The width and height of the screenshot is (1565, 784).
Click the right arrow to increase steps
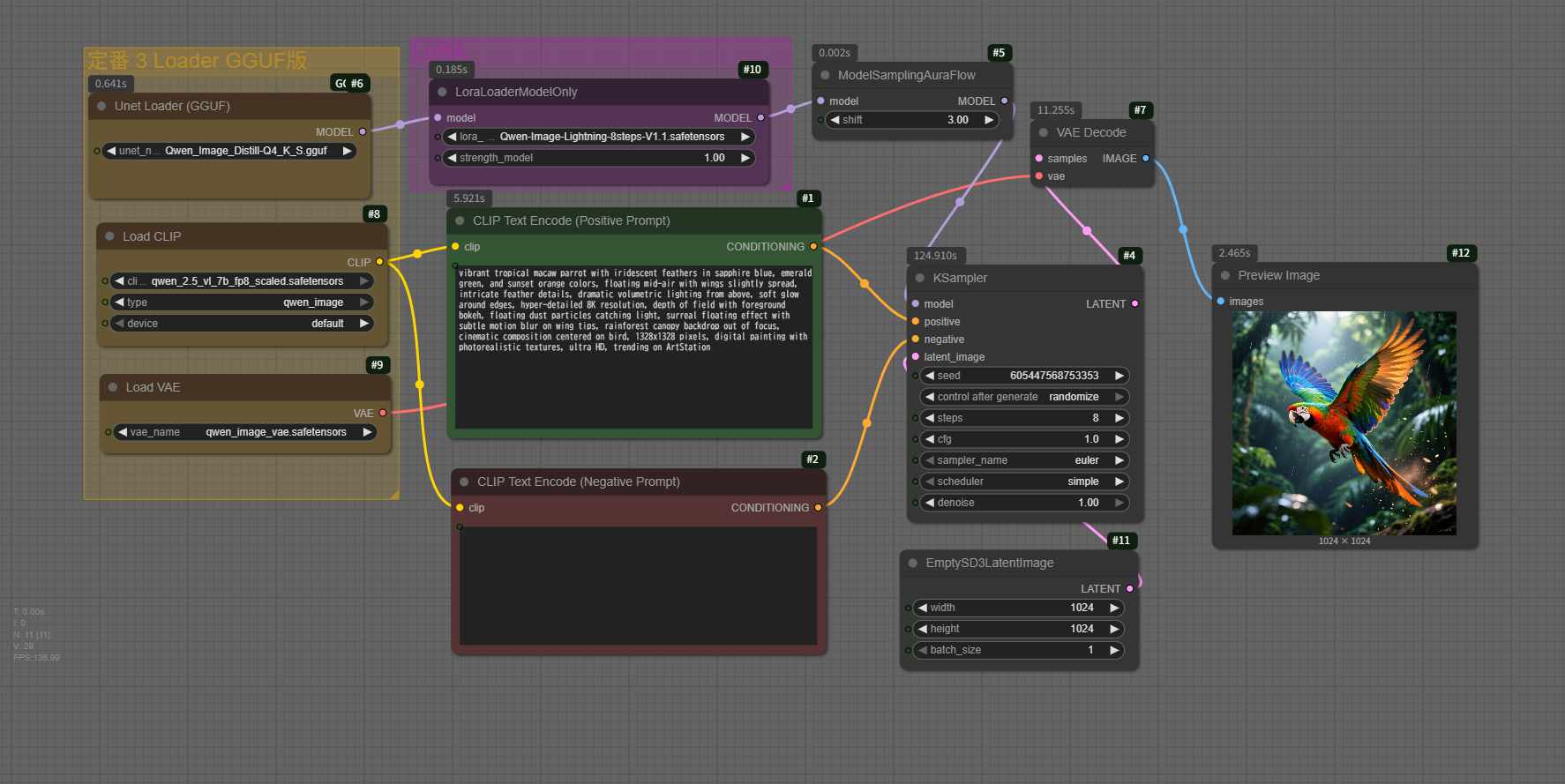pos(1119,418)
